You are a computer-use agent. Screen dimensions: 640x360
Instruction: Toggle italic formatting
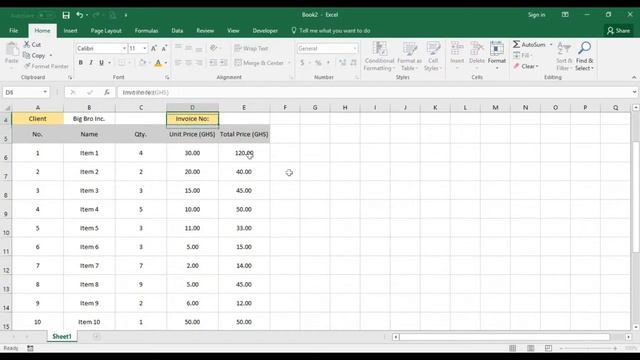91,62
